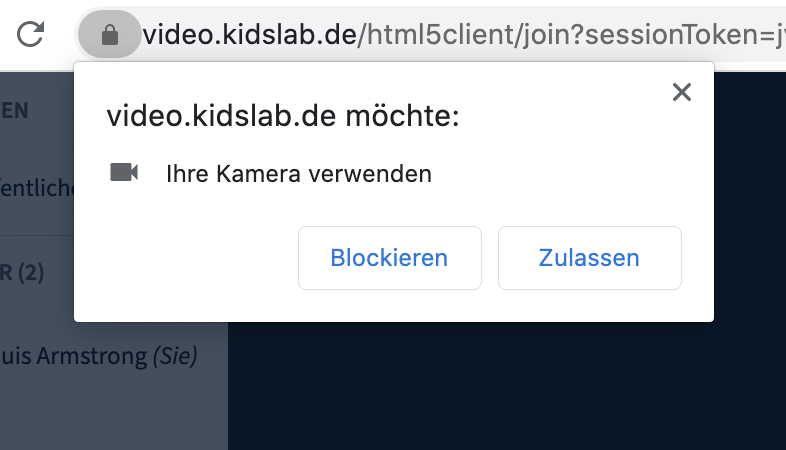Screen dimensions: 786x450
Task: Click the user list header showing (2)
Action: [x=22, y=271]
